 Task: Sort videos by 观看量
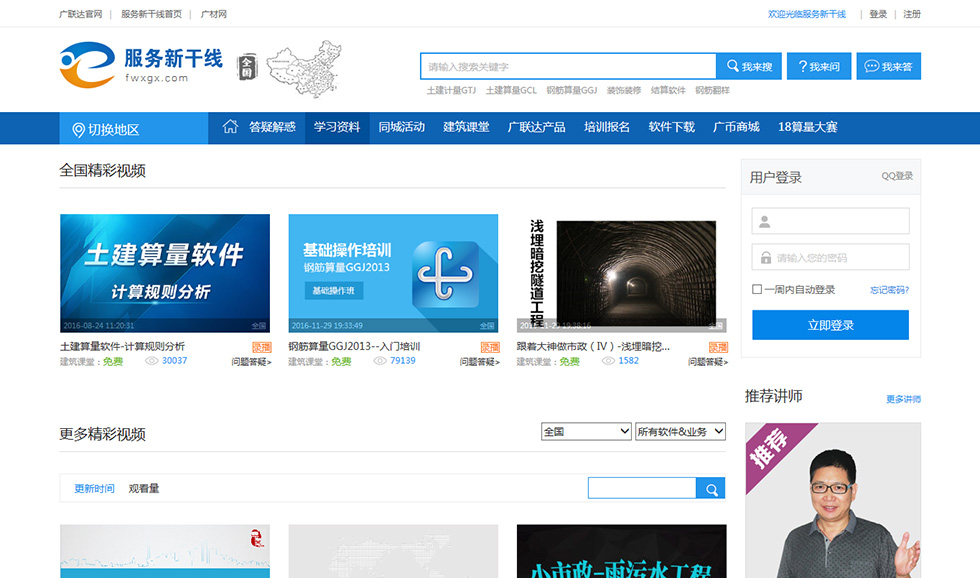pos(144,489)
